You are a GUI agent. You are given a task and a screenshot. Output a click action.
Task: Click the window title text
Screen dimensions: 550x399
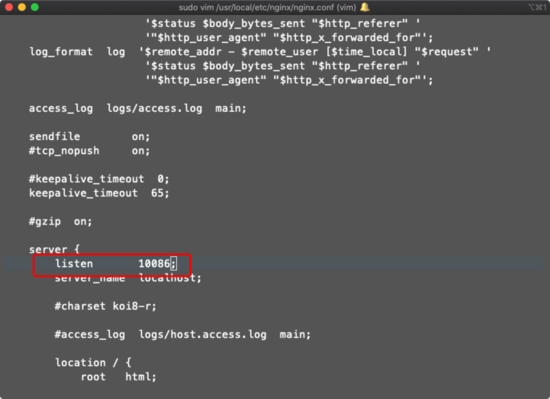[267, 7]
